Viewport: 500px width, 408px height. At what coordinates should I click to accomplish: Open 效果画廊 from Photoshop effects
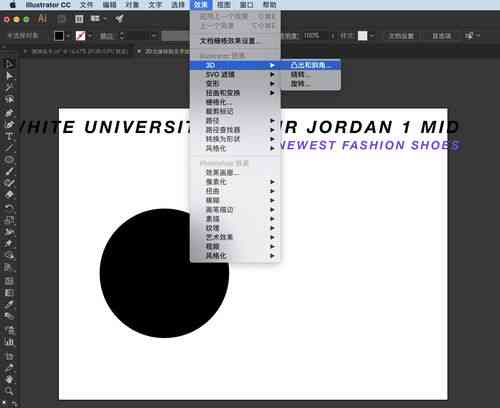coord(235,173)
